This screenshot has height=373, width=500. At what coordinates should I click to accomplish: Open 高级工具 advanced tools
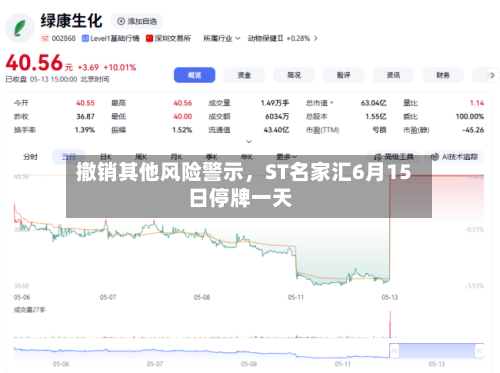click(394, 157)
